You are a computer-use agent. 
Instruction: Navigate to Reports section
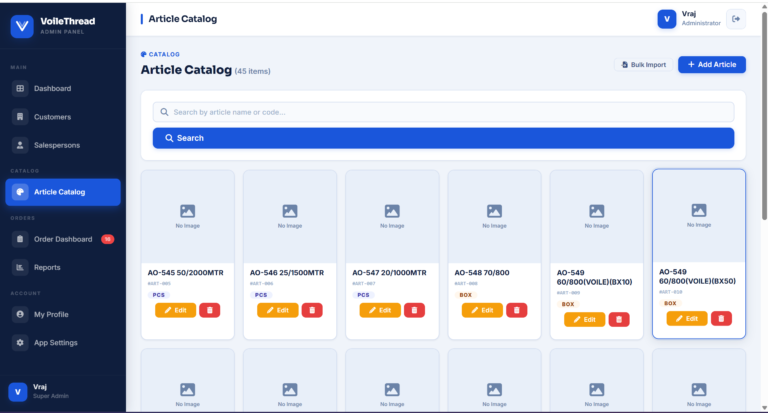[47, 267]
